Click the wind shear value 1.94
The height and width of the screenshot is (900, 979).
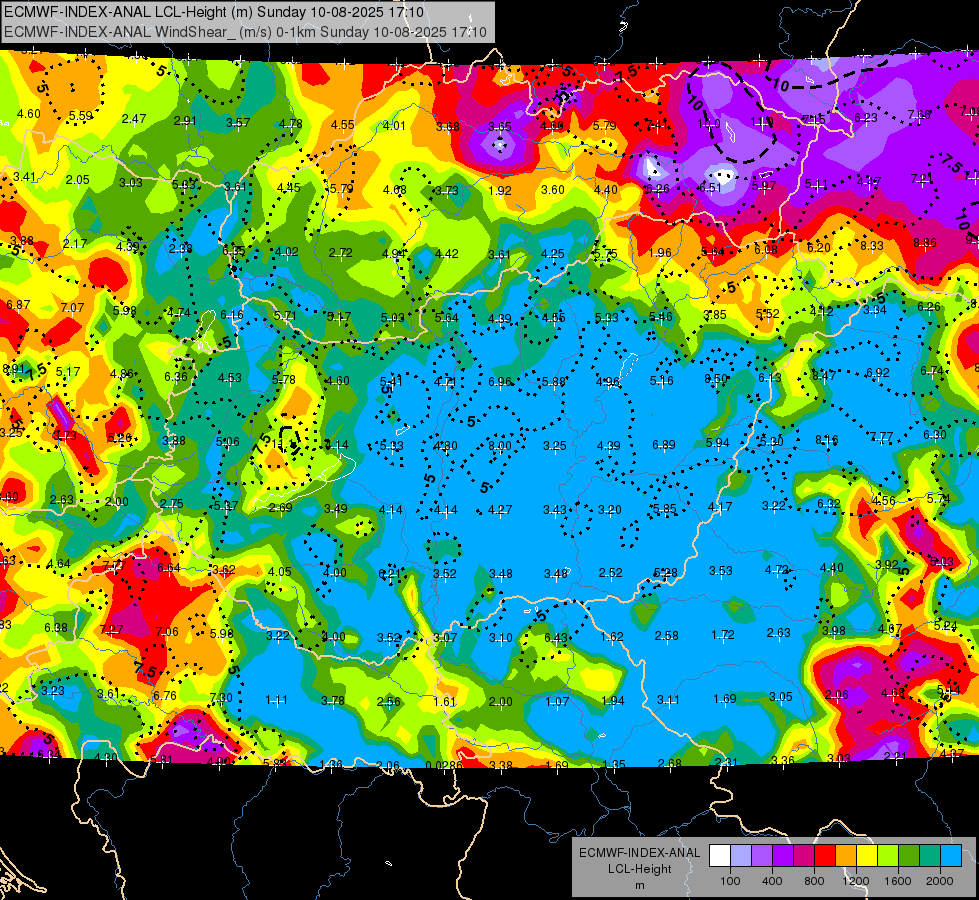tap(612, 701)
